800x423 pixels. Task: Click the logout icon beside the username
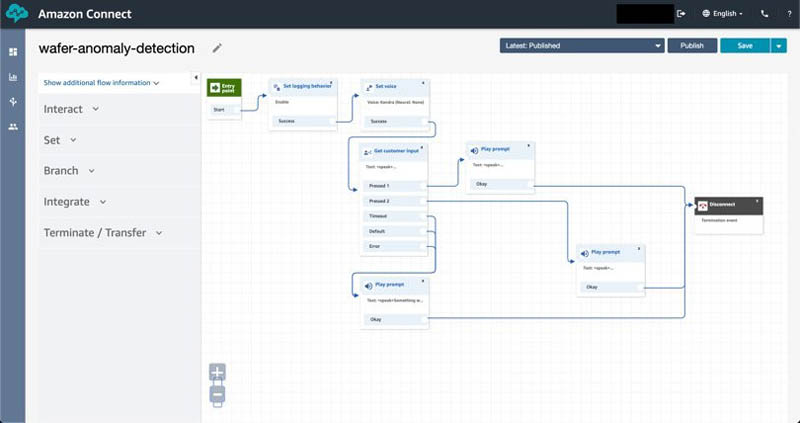(x=681, y=14)
